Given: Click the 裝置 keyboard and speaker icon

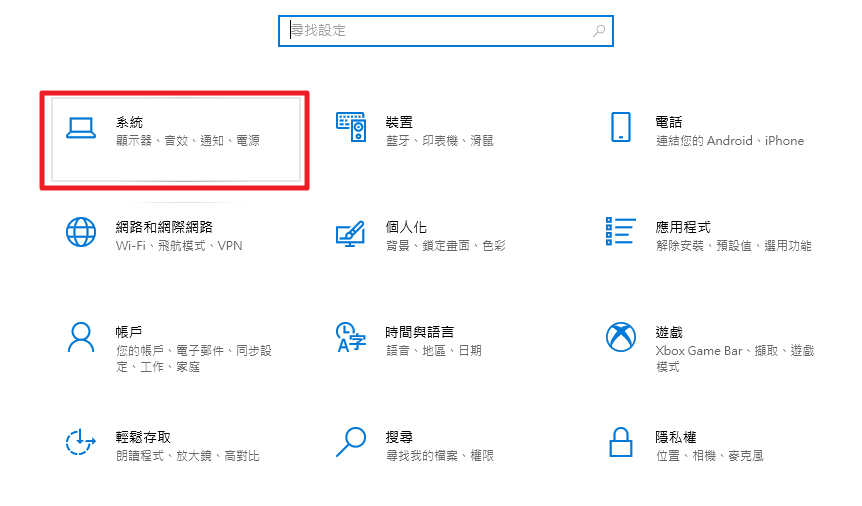Looking at the screenshot, I should tap(351, 127).
